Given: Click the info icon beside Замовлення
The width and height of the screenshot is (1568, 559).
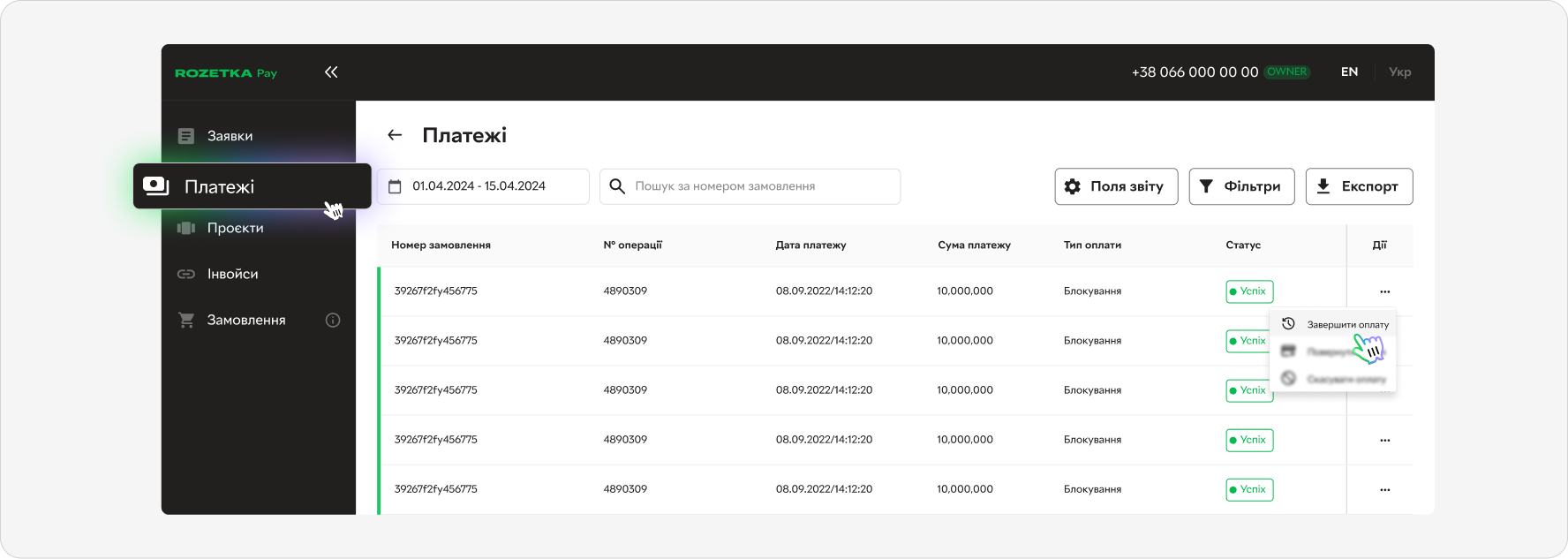Looking at the screenshot, I should coord(333,321).
